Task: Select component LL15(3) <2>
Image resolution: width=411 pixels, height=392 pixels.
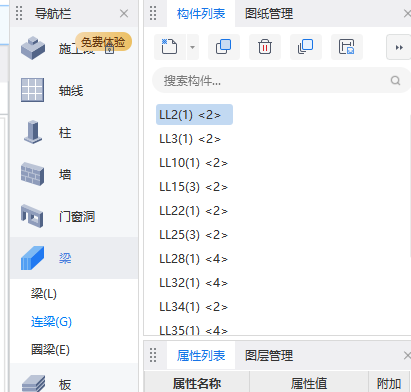Action: (193, 187)
